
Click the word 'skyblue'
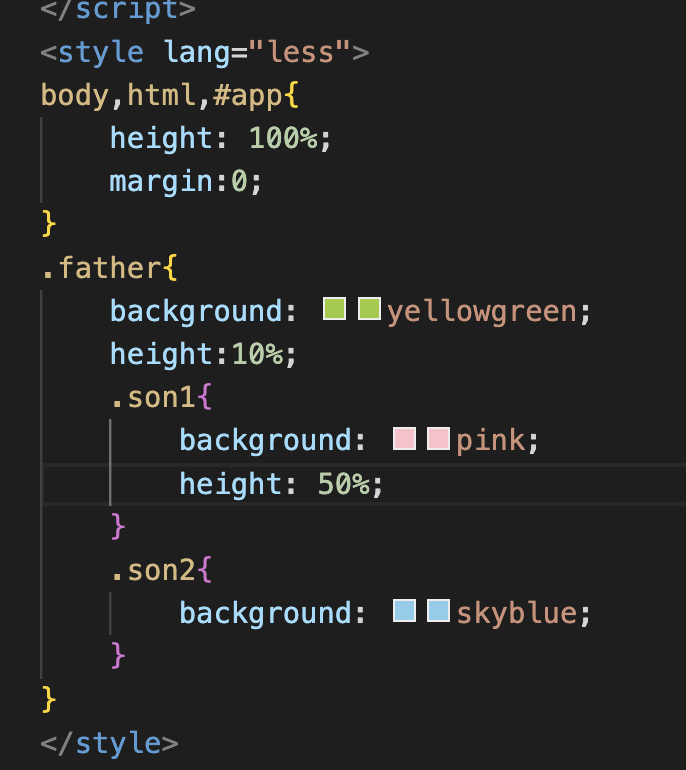pos(517,614)
